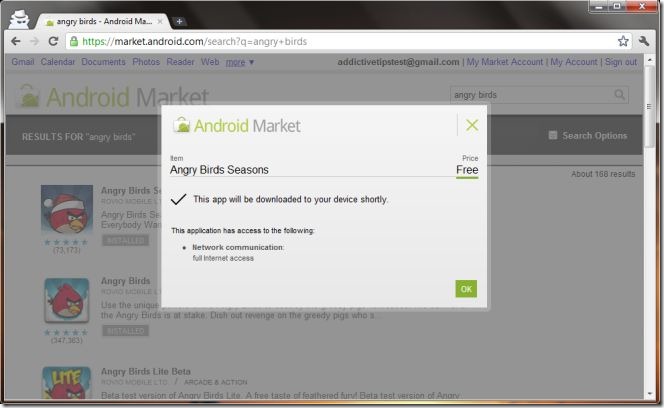Screen dimensions: 664x408
Task: Bookmark page with the star icon
Action: tap(623, 41)
